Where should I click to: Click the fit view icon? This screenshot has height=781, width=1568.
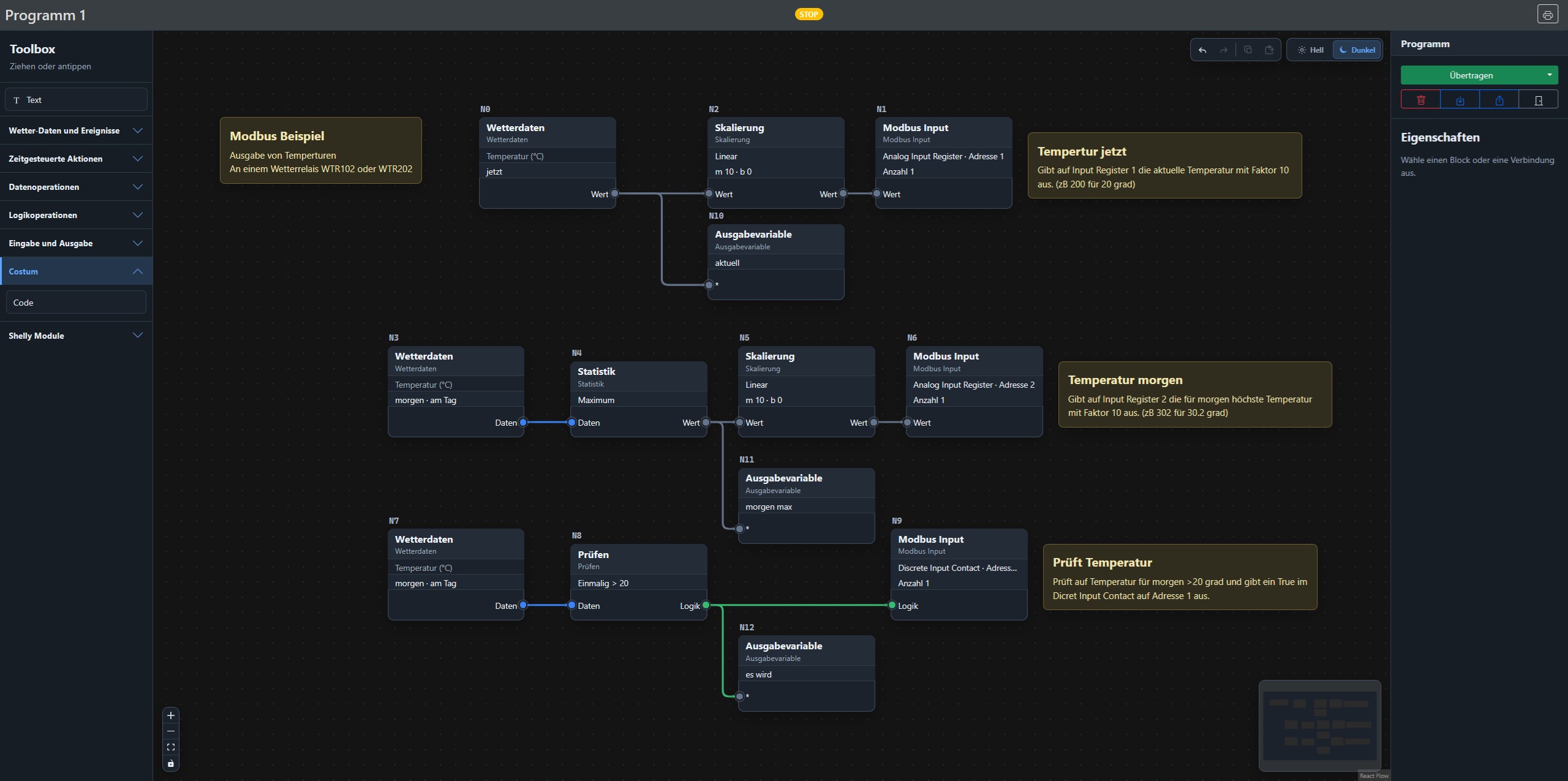click(171, 747)
